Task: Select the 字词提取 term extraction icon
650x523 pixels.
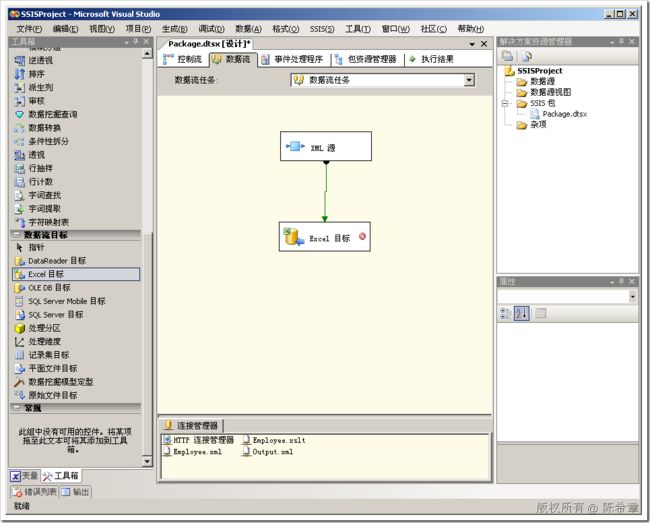Action: pyautogui.click(x=19, y=209)
